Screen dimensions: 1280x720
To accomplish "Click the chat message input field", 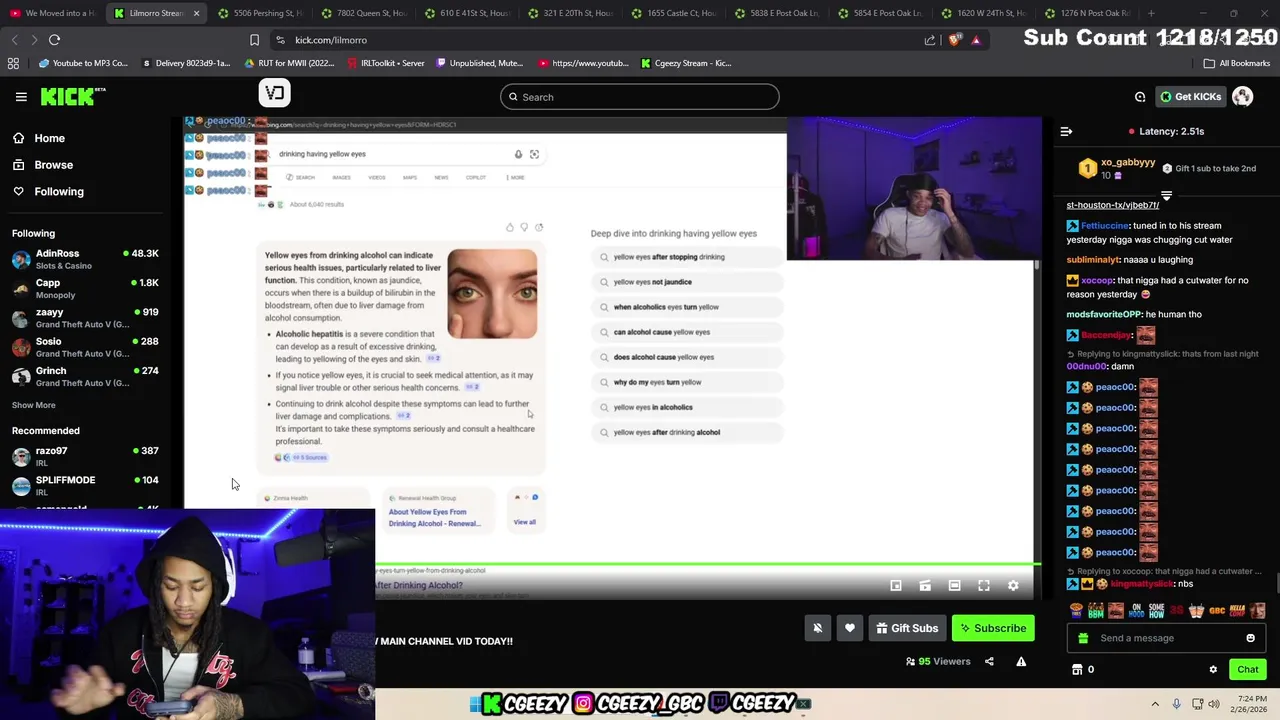I will [1165, 638].
